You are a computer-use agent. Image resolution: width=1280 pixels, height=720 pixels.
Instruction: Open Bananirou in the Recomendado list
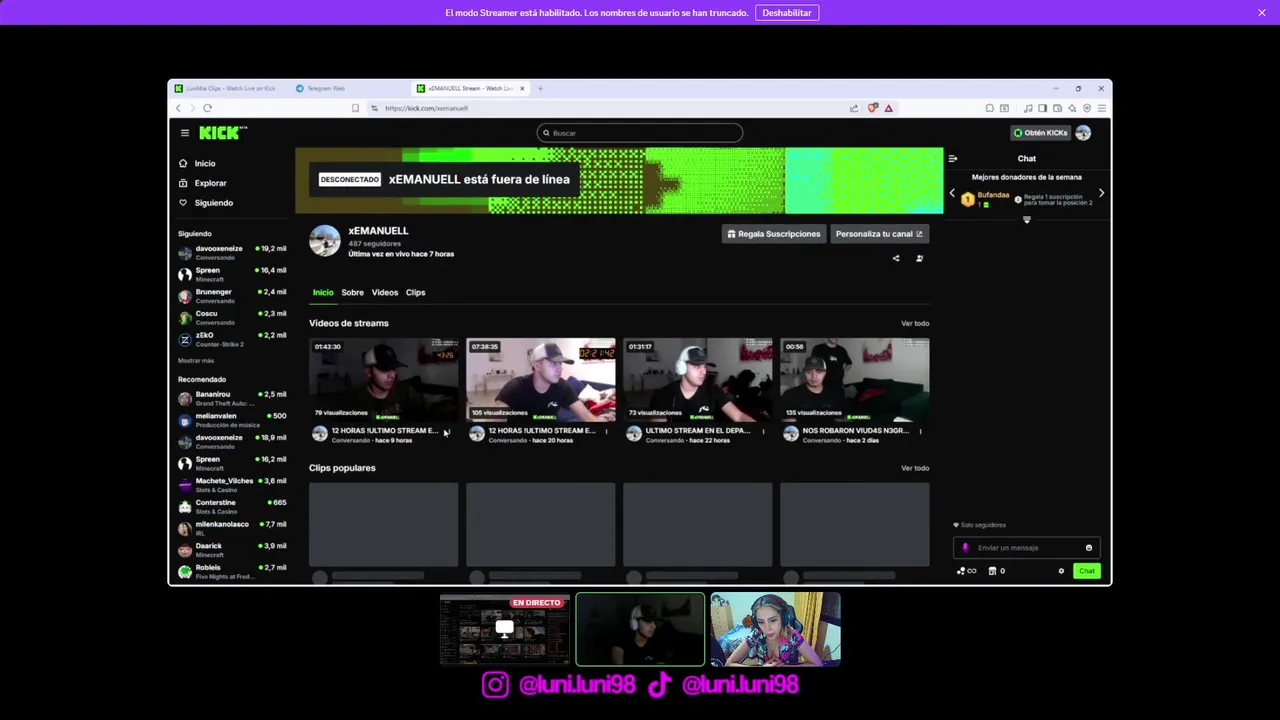click(232, 398)
